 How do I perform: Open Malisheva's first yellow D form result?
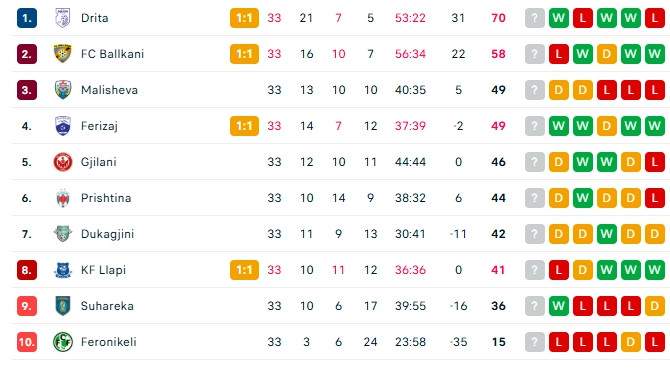[558, 90]
